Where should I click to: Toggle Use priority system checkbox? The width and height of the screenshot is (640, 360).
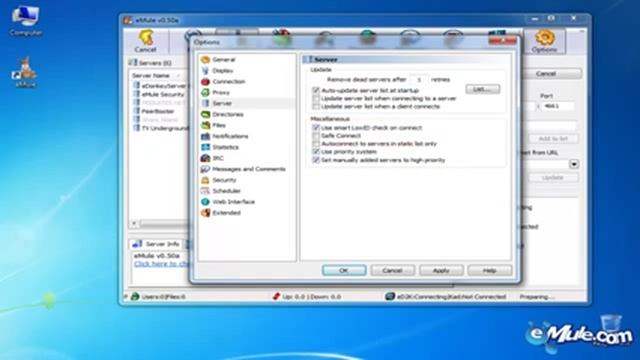click(316, 152)
